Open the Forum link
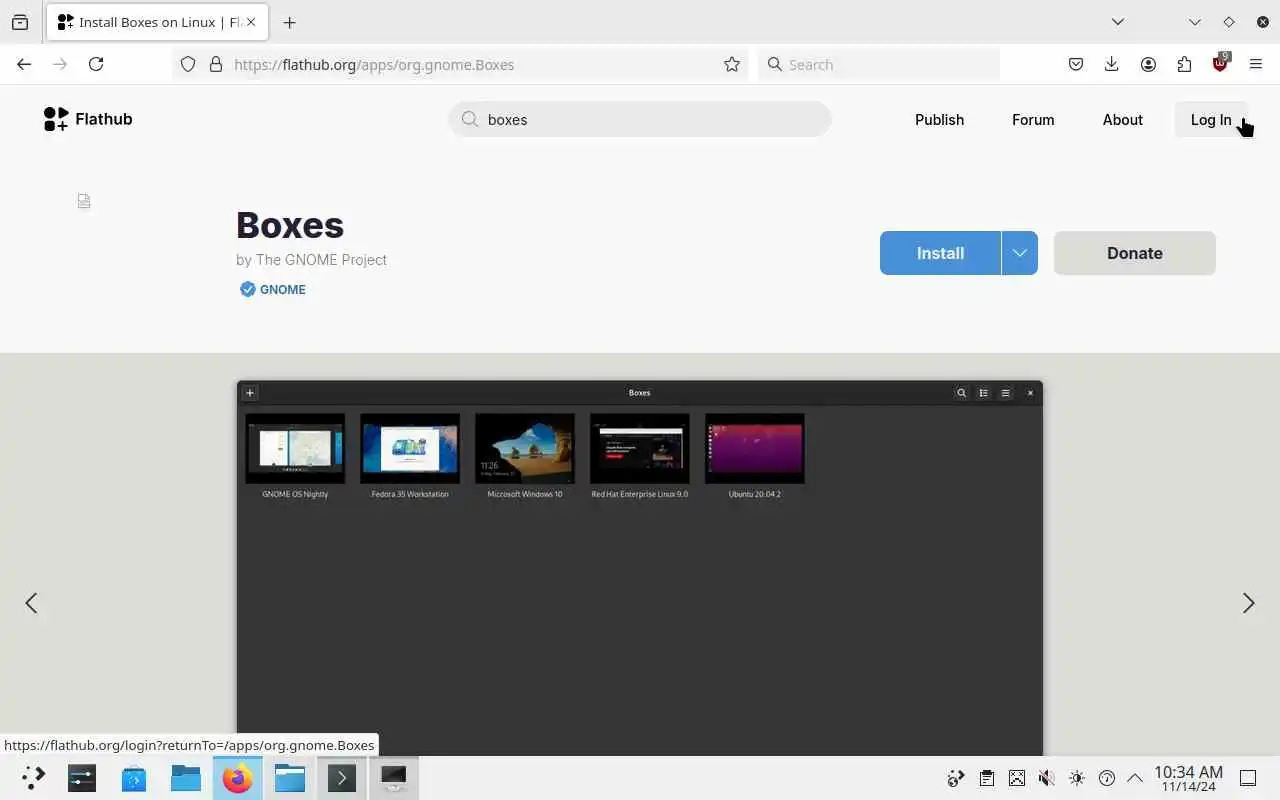 point(1033,119)
